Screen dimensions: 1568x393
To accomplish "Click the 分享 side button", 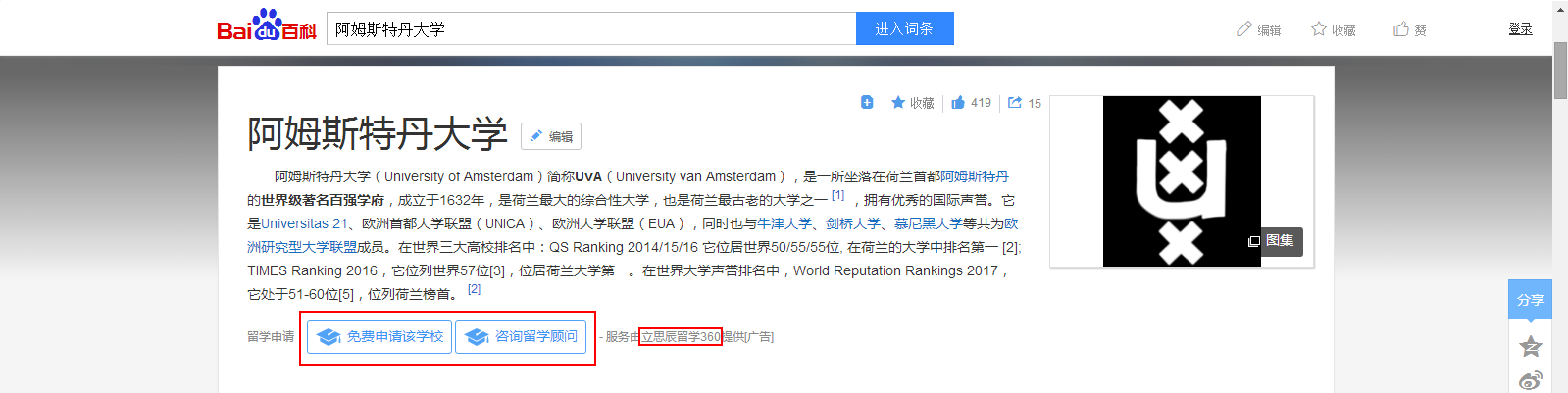I will (1530, 300).
